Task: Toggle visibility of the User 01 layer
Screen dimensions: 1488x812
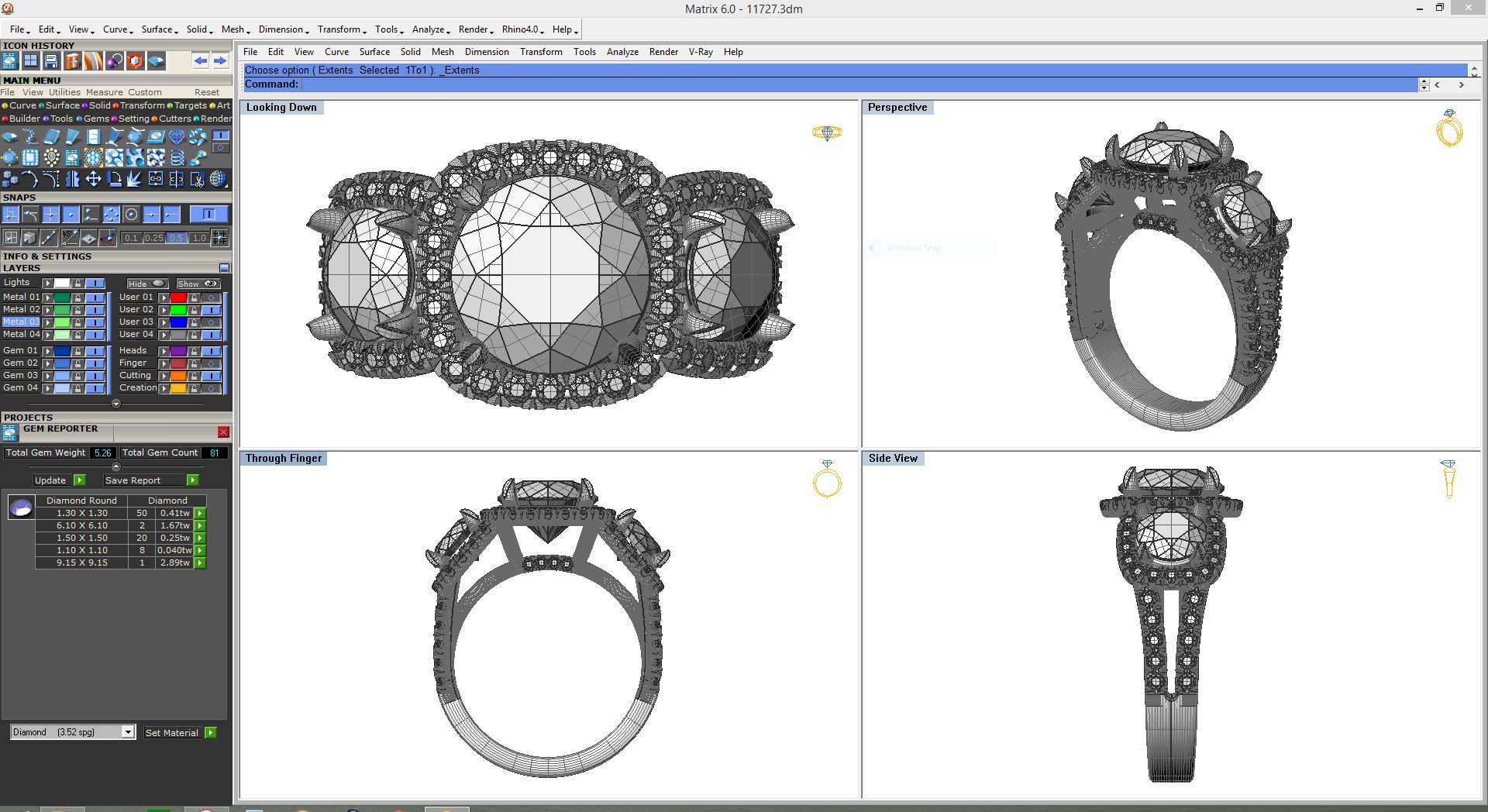Action: pyautogui.click(x=211, y=298)
